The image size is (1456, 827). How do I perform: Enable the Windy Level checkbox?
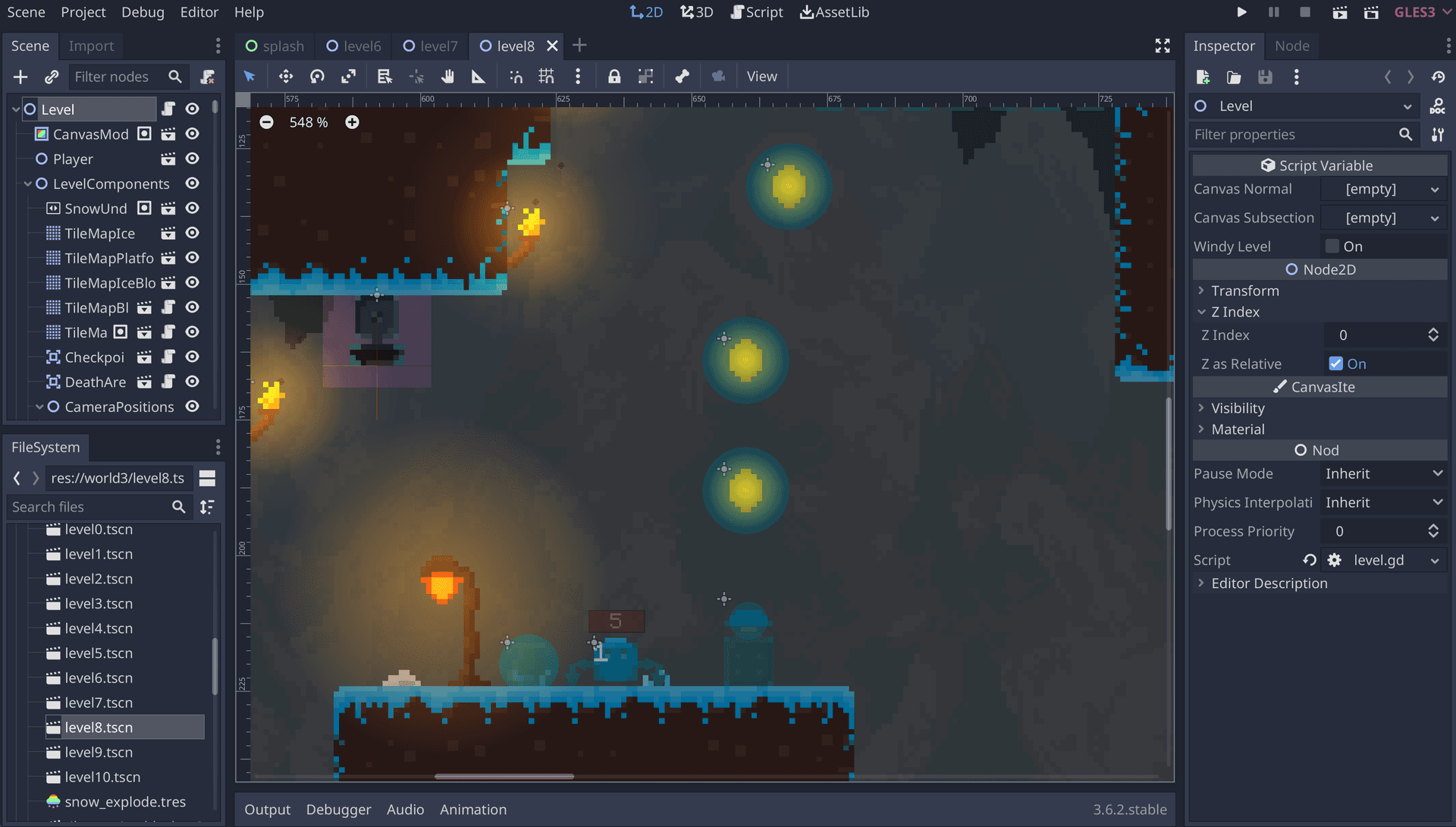(1332, 246)
